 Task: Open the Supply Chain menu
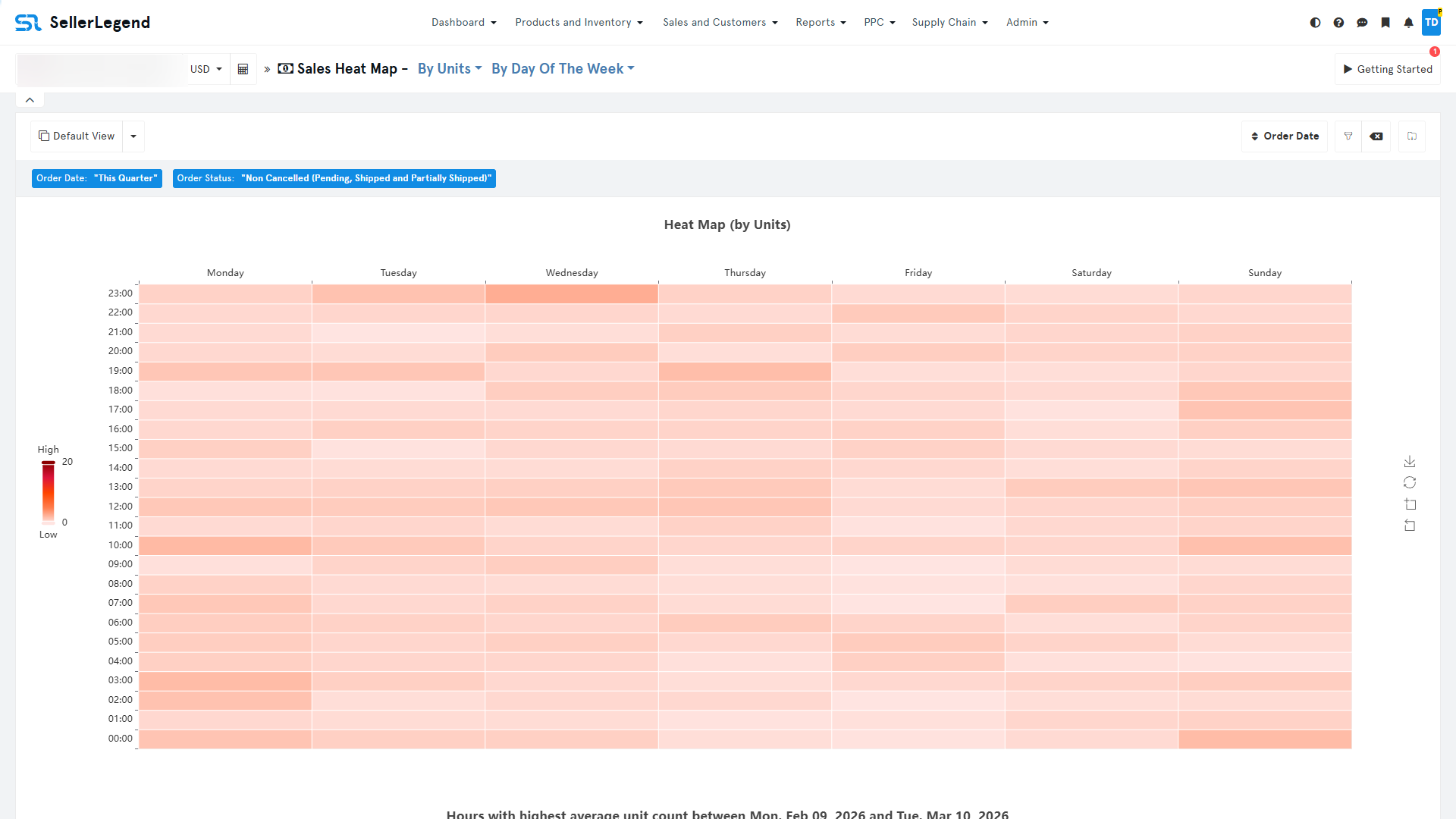point(949,22)
